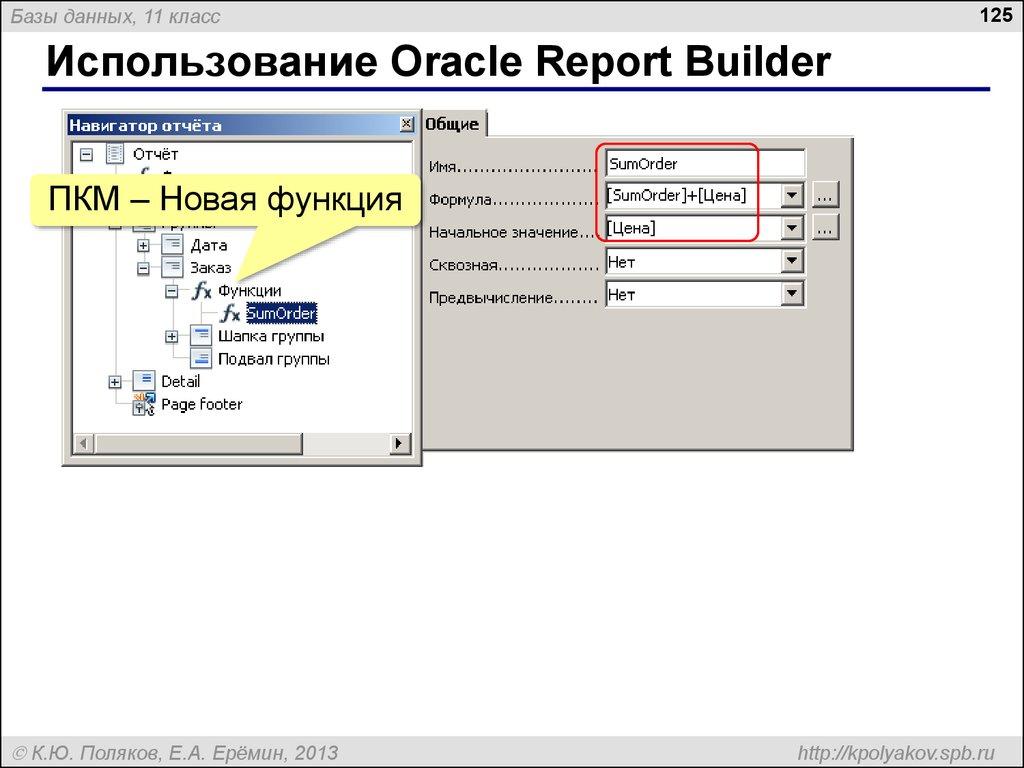Click the Detail section icon

coord(142,381)
